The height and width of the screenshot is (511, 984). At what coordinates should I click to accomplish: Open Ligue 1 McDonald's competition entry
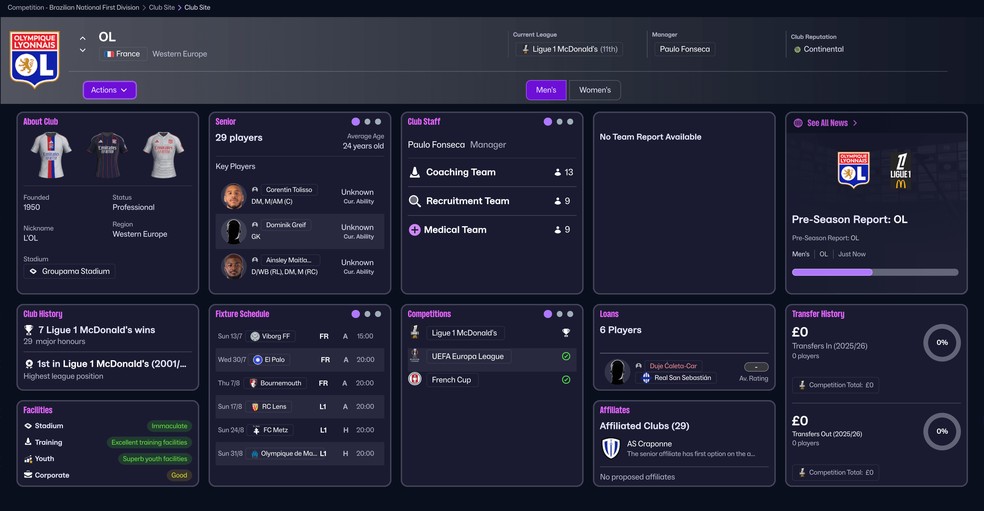(464, 333)
